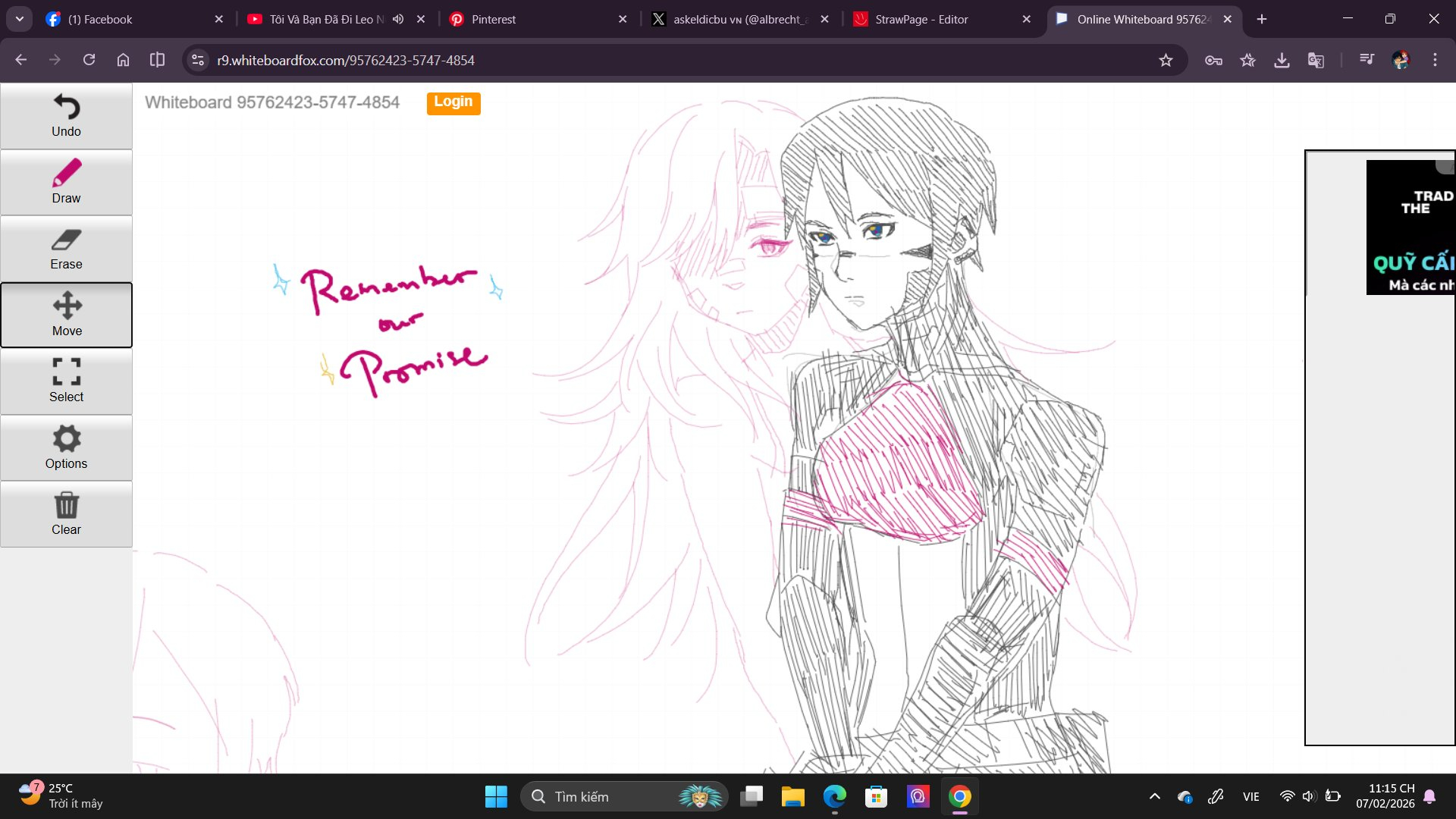Open Chrome downloads icon
Image resolution: width=1456 pixels, height=819 pixels.
point(1282,60)
